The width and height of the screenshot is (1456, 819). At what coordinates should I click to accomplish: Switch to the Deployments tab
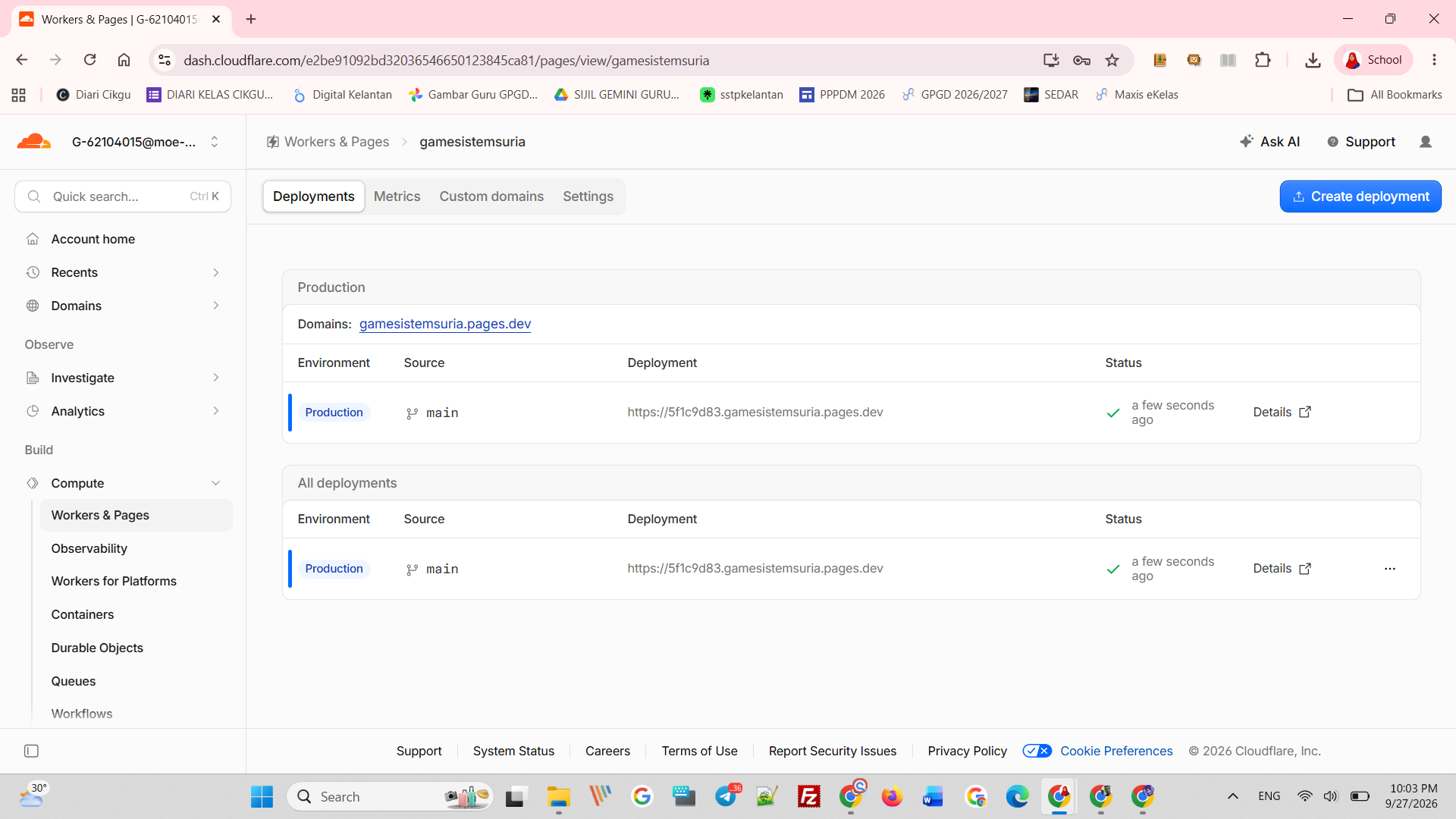[x=313, y=196]
